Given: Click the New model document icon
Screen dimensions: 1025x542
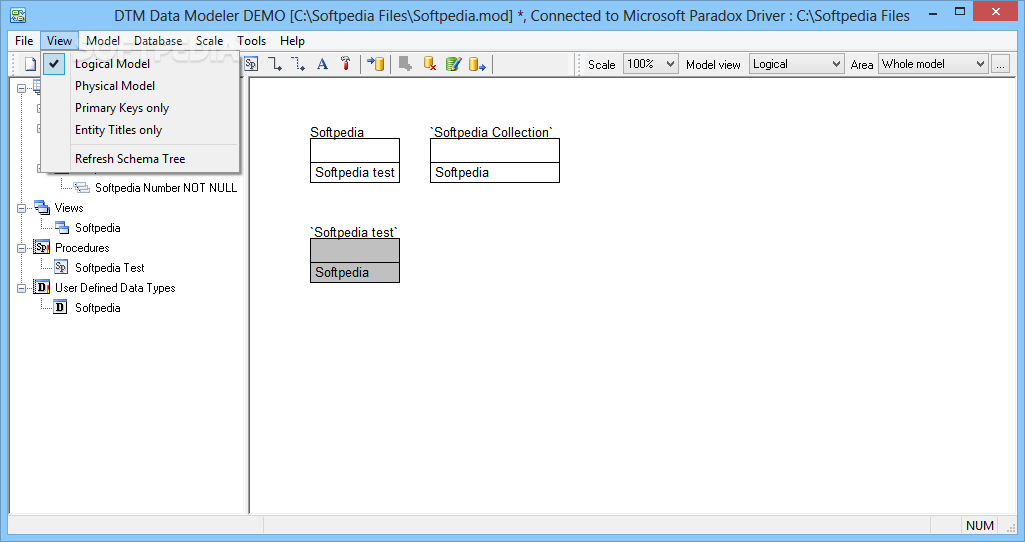Looking at the screenshot, I should [30, 64].
